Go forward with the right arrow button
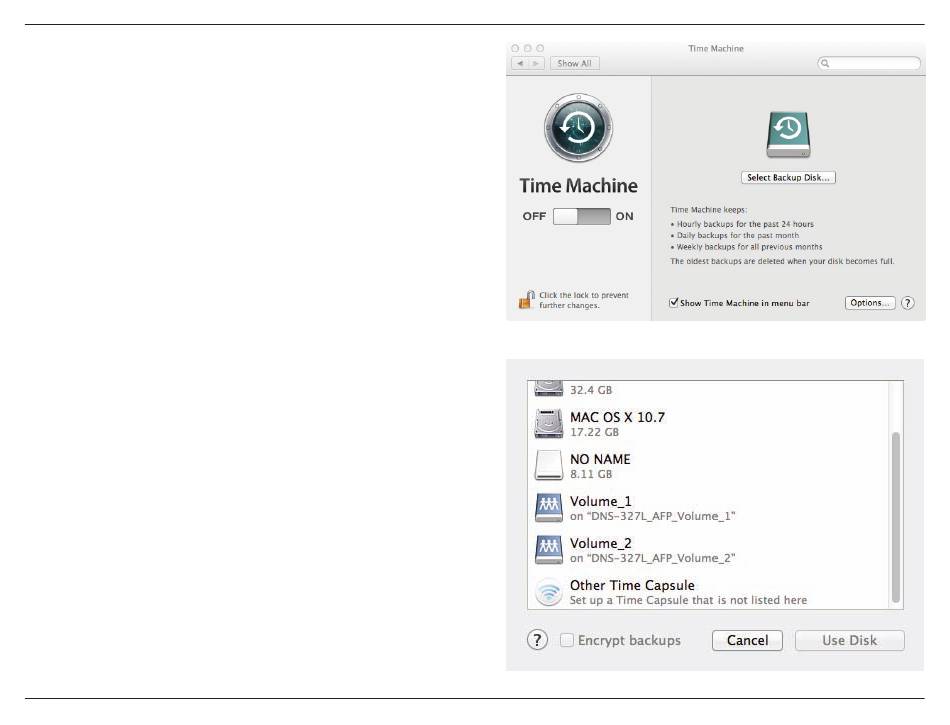Screen dimensions: 950x725 tap(536, 63)
